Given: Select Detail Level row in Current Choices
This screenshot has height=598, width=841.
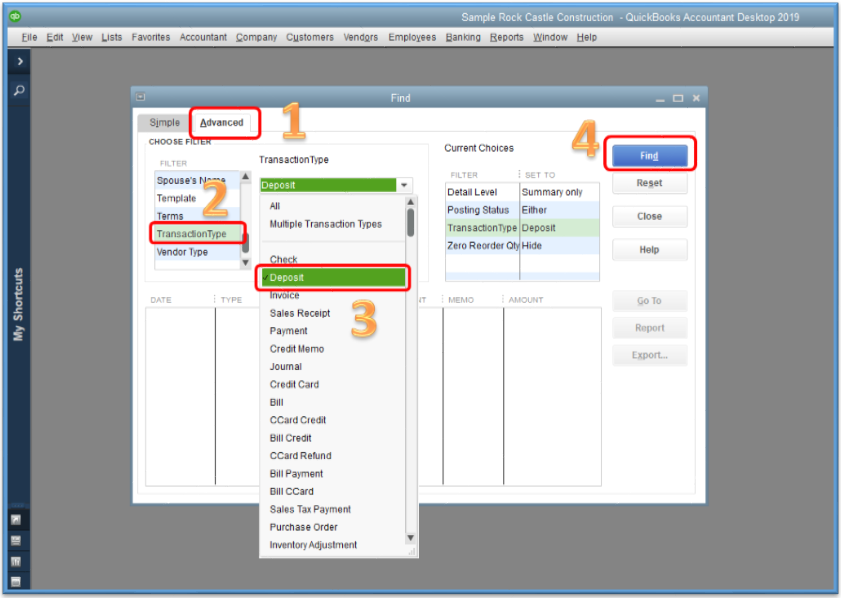Looking at the screenshot, I should tap(522, 192).
